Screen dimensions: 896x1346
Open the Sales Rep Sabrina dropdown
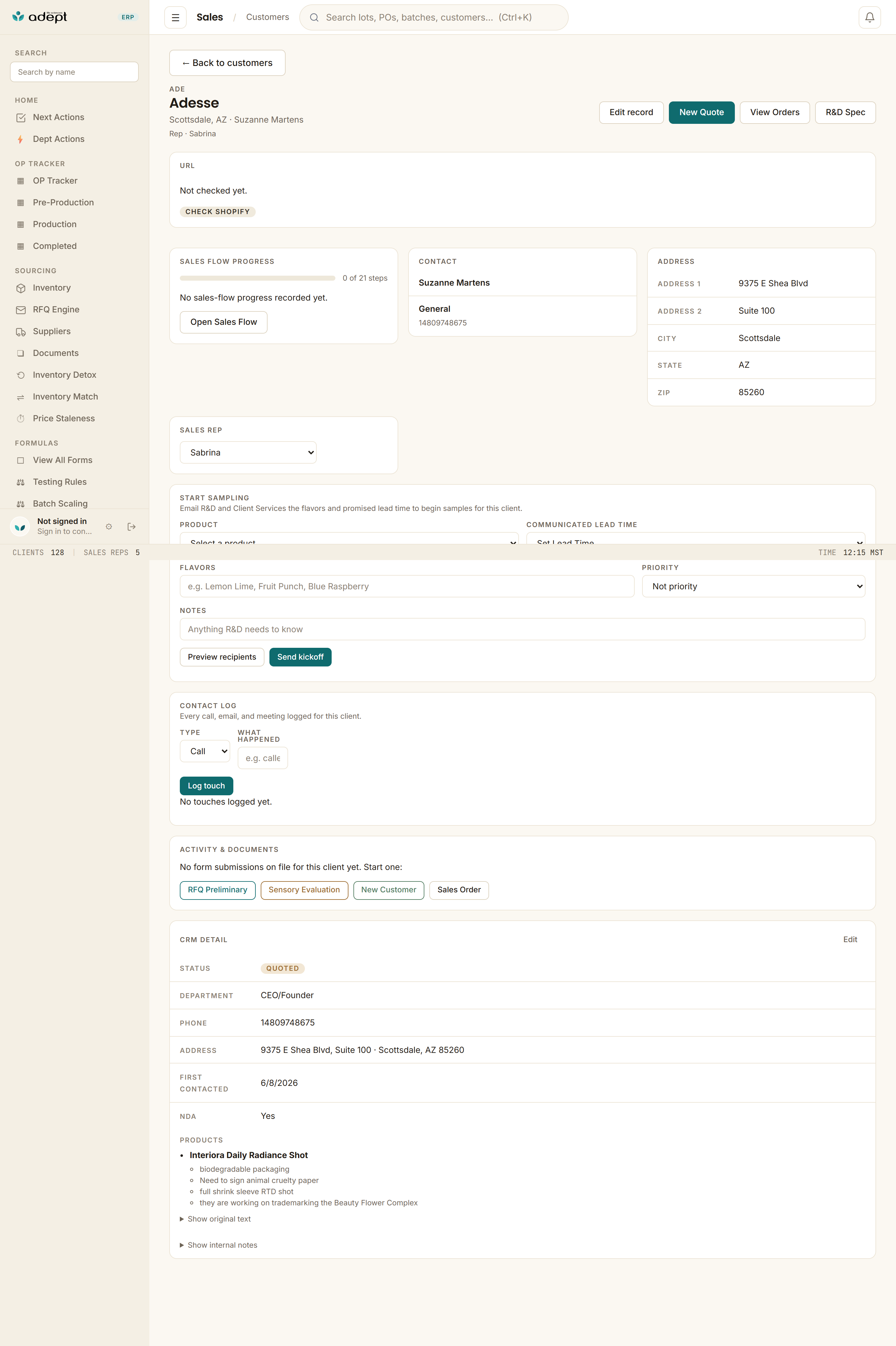248,452
